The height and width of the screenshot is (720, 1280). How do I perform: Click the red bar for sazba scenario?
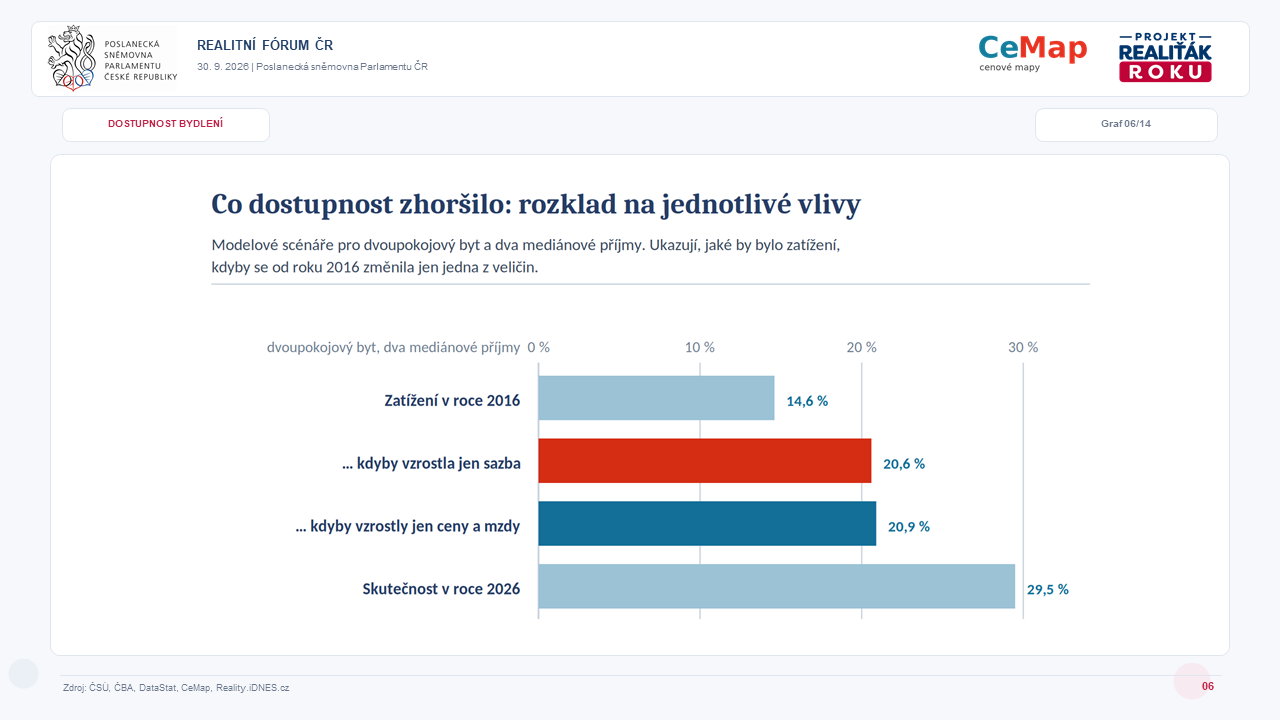705,461
